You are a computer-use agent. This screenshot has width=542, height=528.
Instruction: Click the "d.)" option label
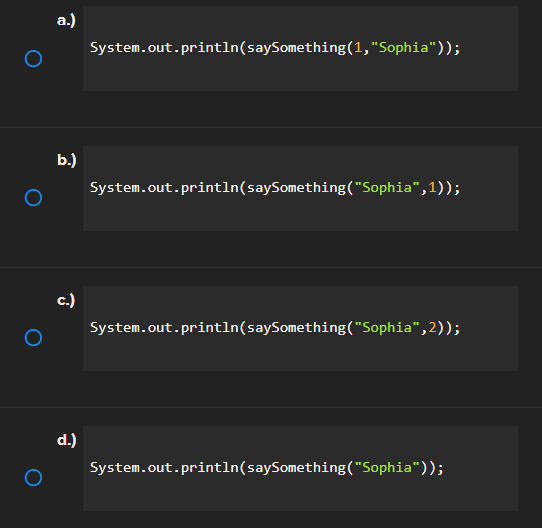pyautogui.click(x=67, y=440)
